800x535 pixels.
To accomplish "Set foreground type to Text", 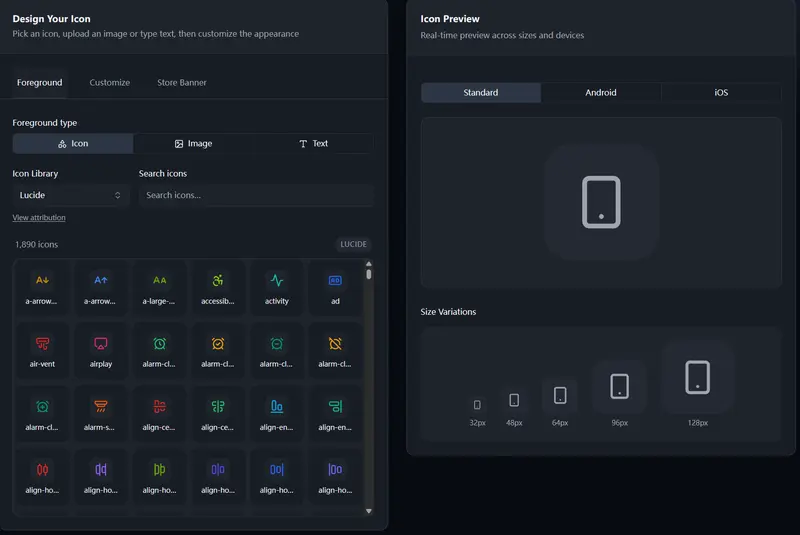I will tap(313, 143).
